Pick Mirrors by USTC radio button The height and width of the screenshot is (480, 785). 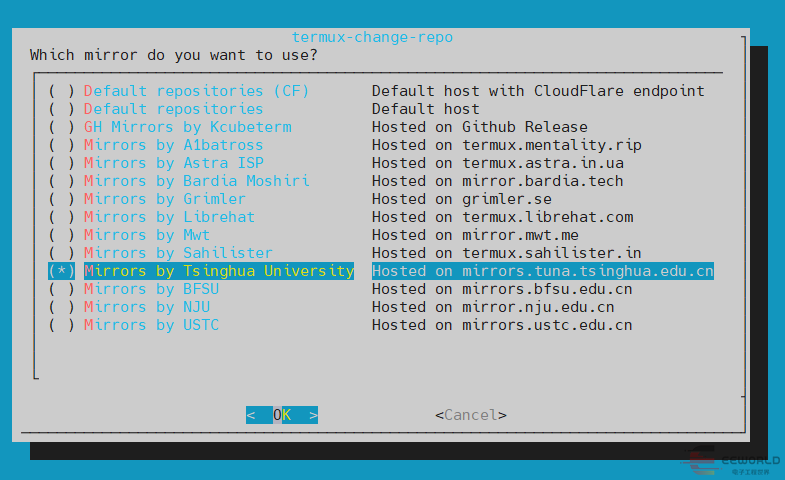tap(61, 325)
